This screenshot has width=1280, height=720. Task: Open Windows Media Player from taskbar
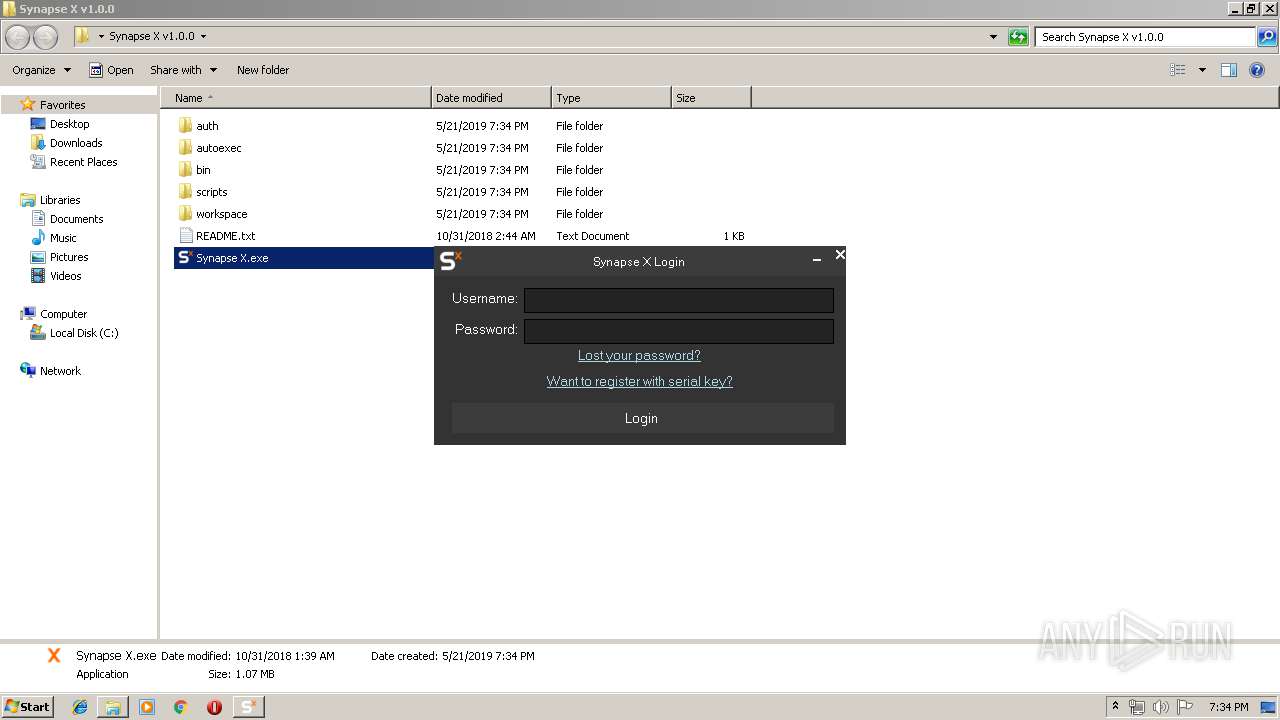click(x=147, y=707)
